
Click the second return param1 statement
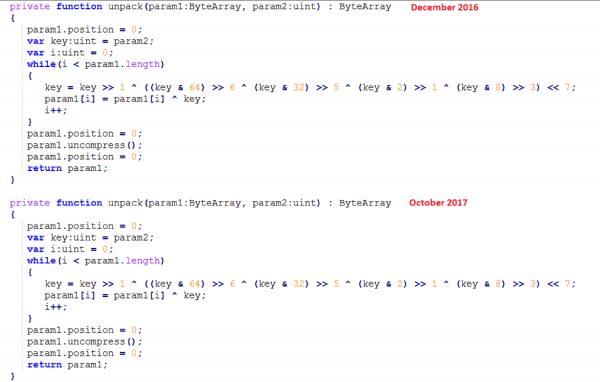pos(67,365)
